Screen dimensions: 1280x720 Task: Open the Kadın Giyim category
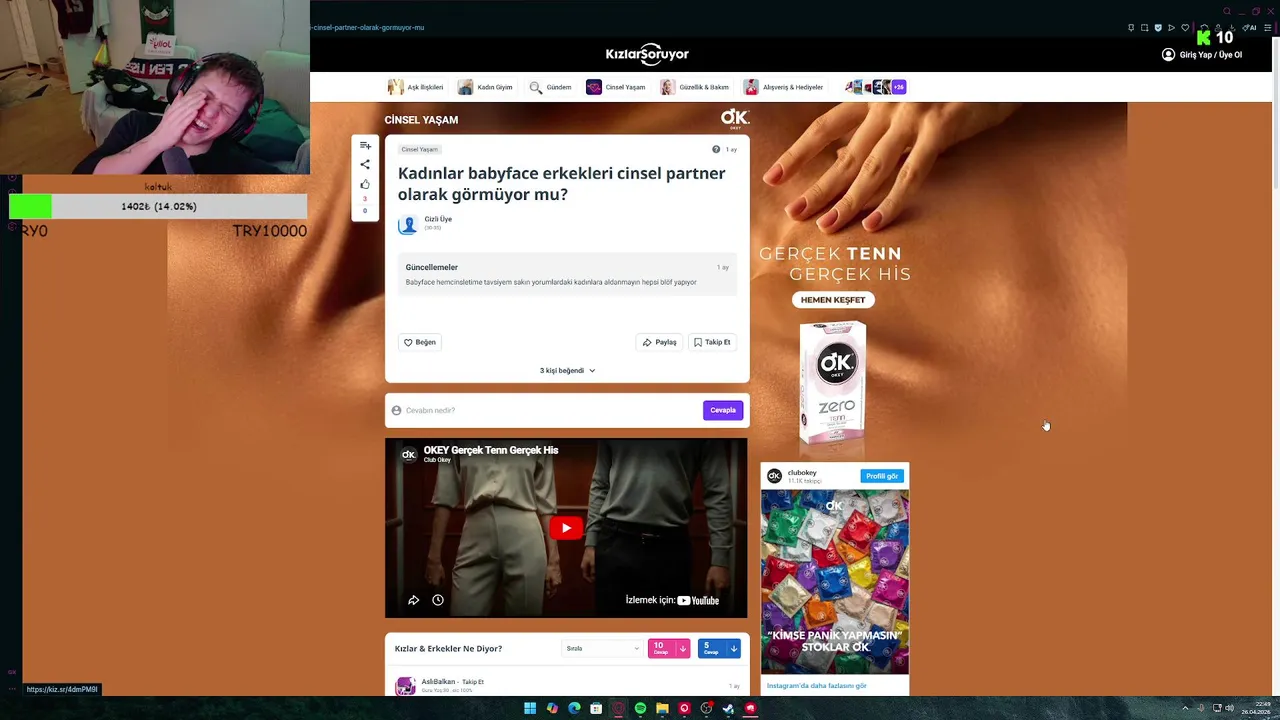(485, 87)
